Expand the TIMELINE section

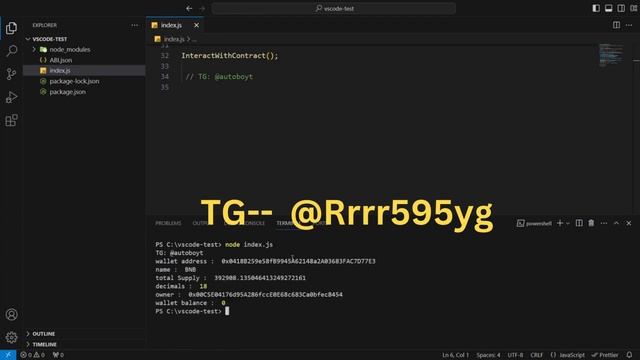click(44, 344)
